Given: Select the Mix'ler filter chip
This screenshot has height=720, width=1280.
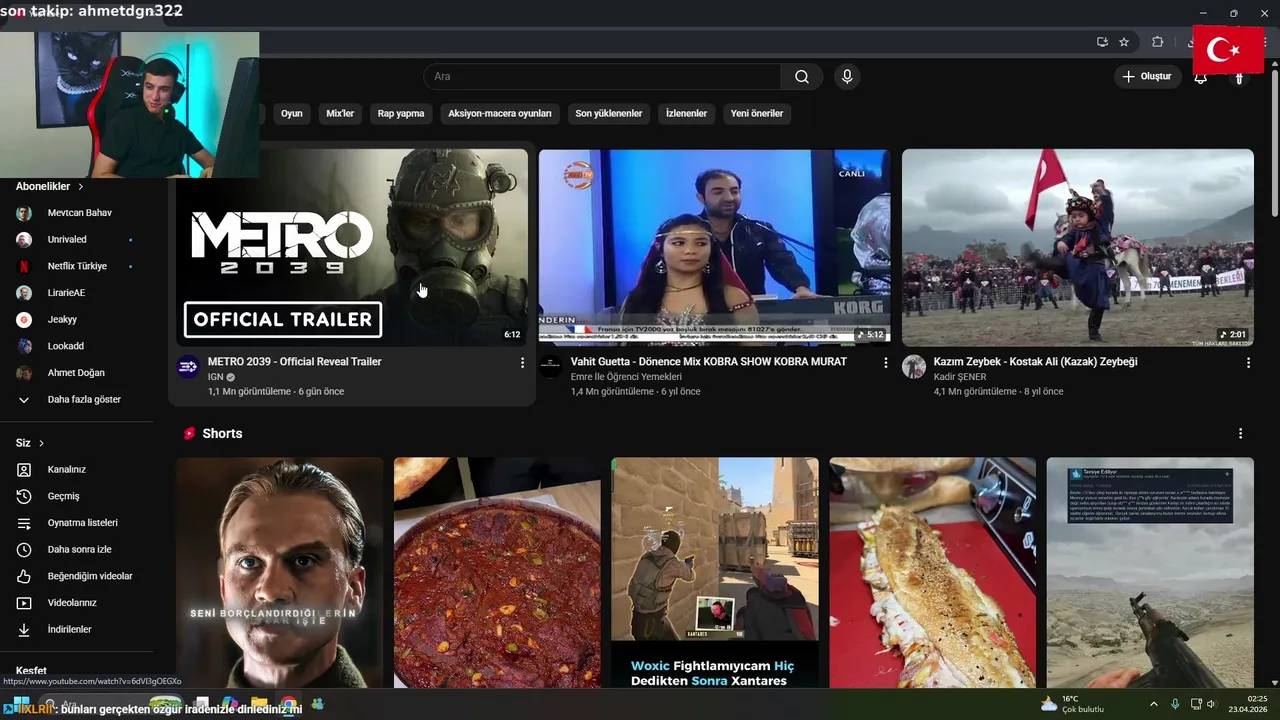Looking at the screenshot, I should (x=340, y=114).
